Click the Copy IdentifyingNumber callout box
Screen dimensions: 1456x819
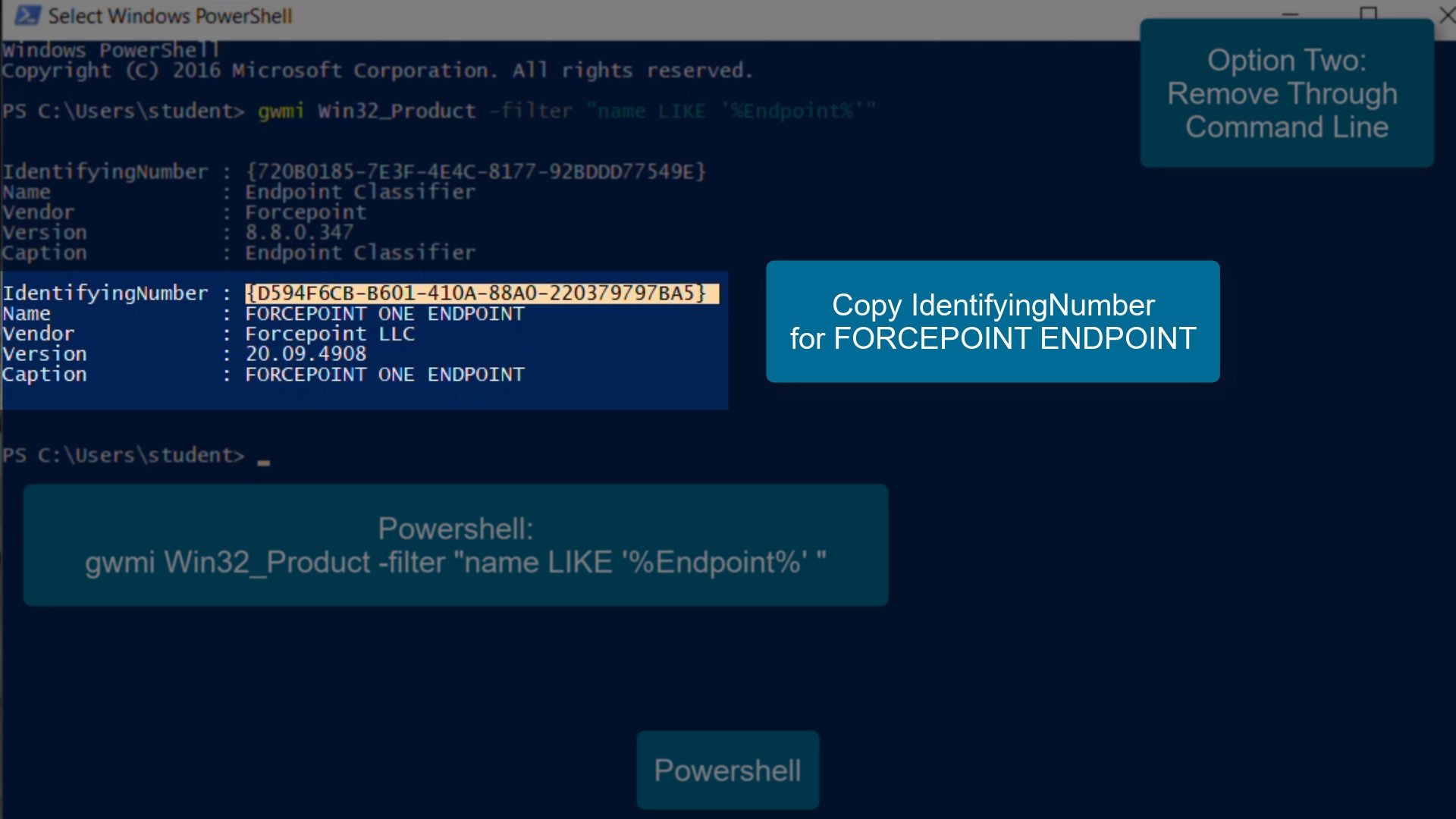pos(992,322)
